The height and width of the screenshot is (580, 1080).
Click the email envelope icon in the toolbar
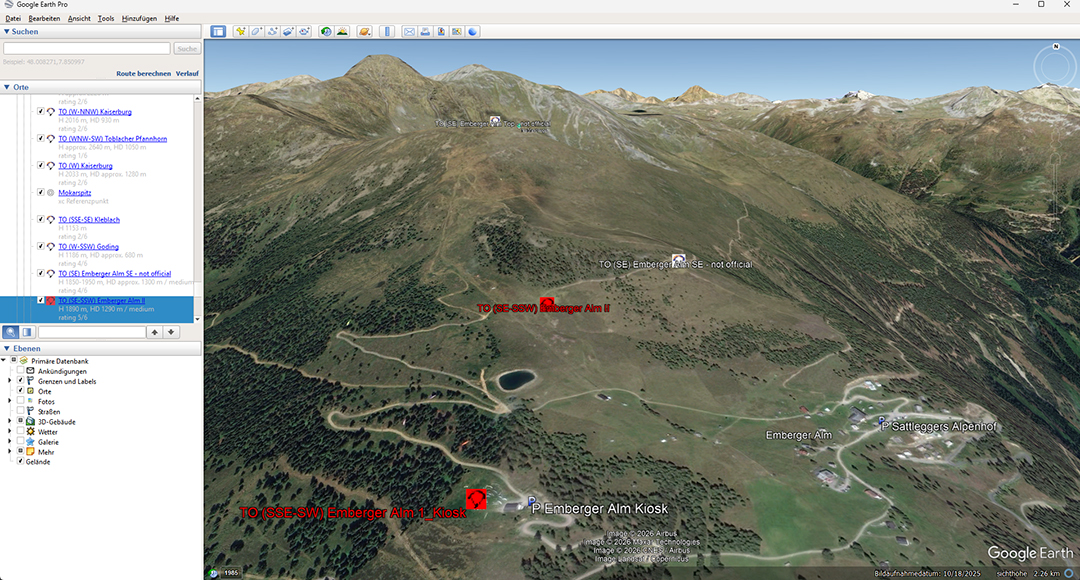coord(409,31)
